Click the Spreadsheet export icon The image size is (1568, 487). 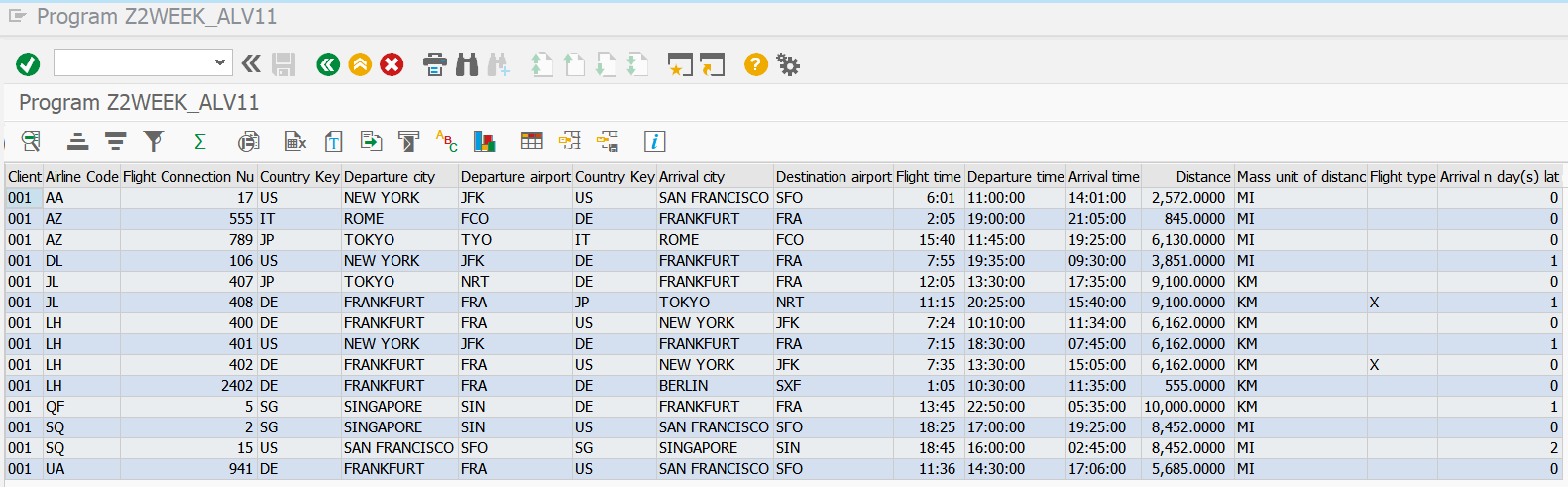295,141
